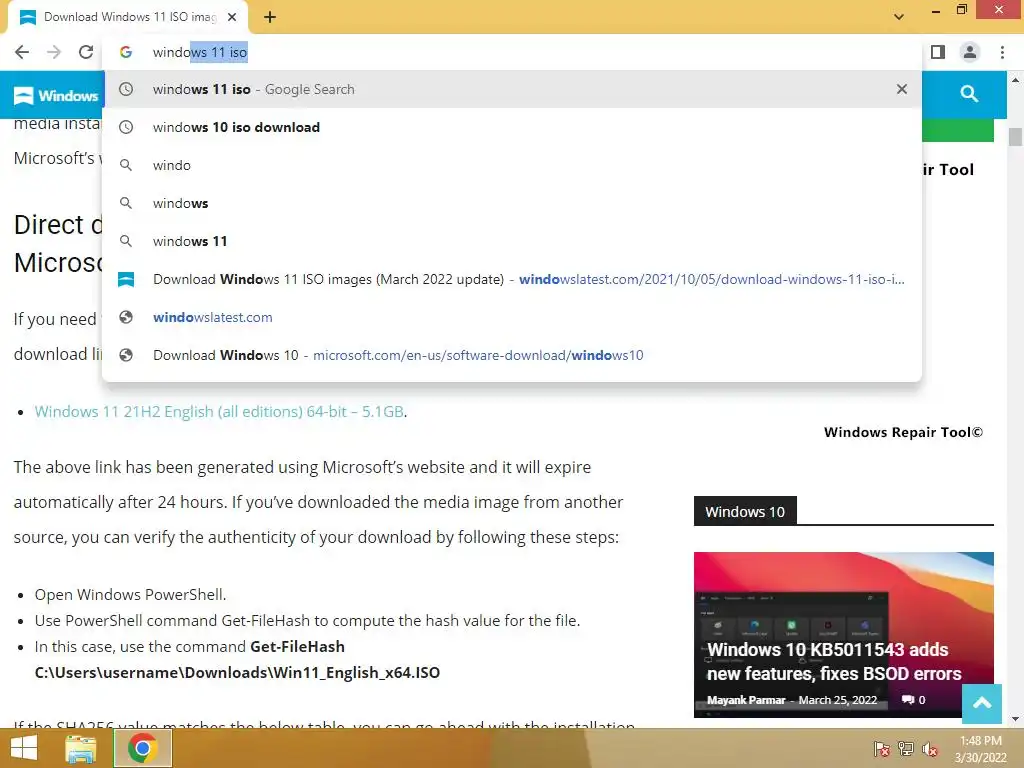Click the back-to-top arrow button
Screen dimensions: 1024x768
[x=982, y=704]
